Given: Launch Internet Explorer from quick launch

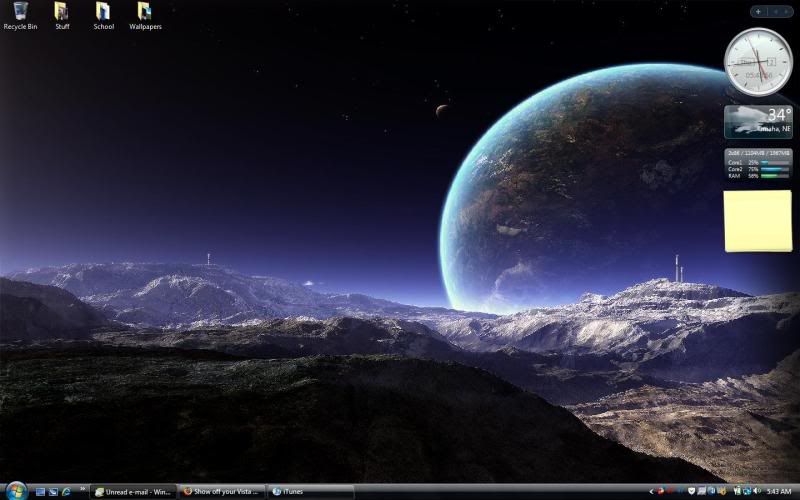Looking at the screenshot, I should coord(66,492).
